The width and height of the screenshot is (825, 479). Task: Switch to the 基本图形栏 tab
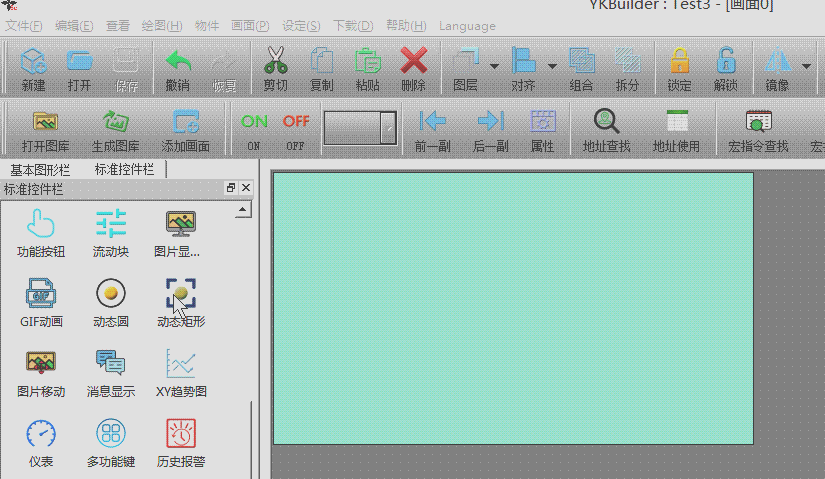coord(46,169)
